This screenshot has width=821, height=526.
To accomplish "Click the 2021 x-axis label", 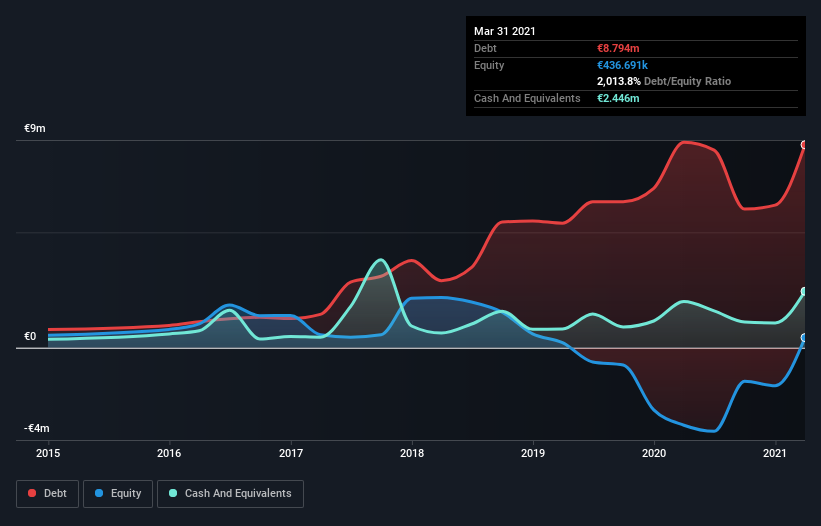I will (775, 453).
